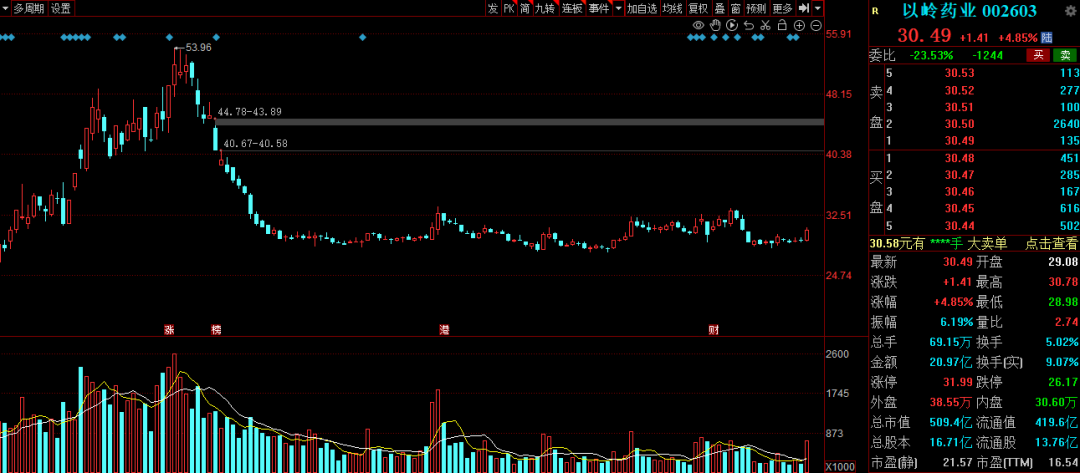Click the 点击查看 link
The width and height of the screenshot is (1080, 473).
click(x=1051, y=243)
